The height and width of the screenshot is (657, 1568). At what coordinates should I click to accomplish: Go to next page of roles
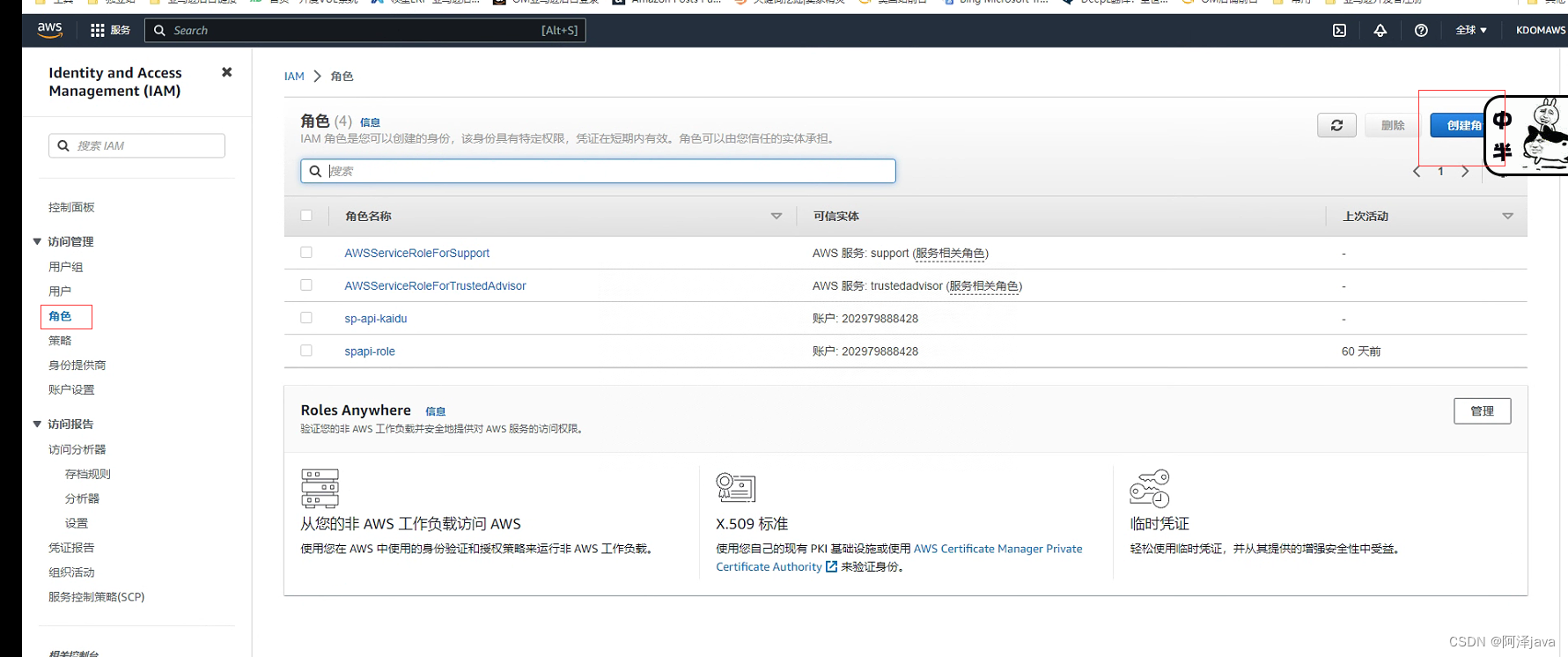coord(1465,172)
